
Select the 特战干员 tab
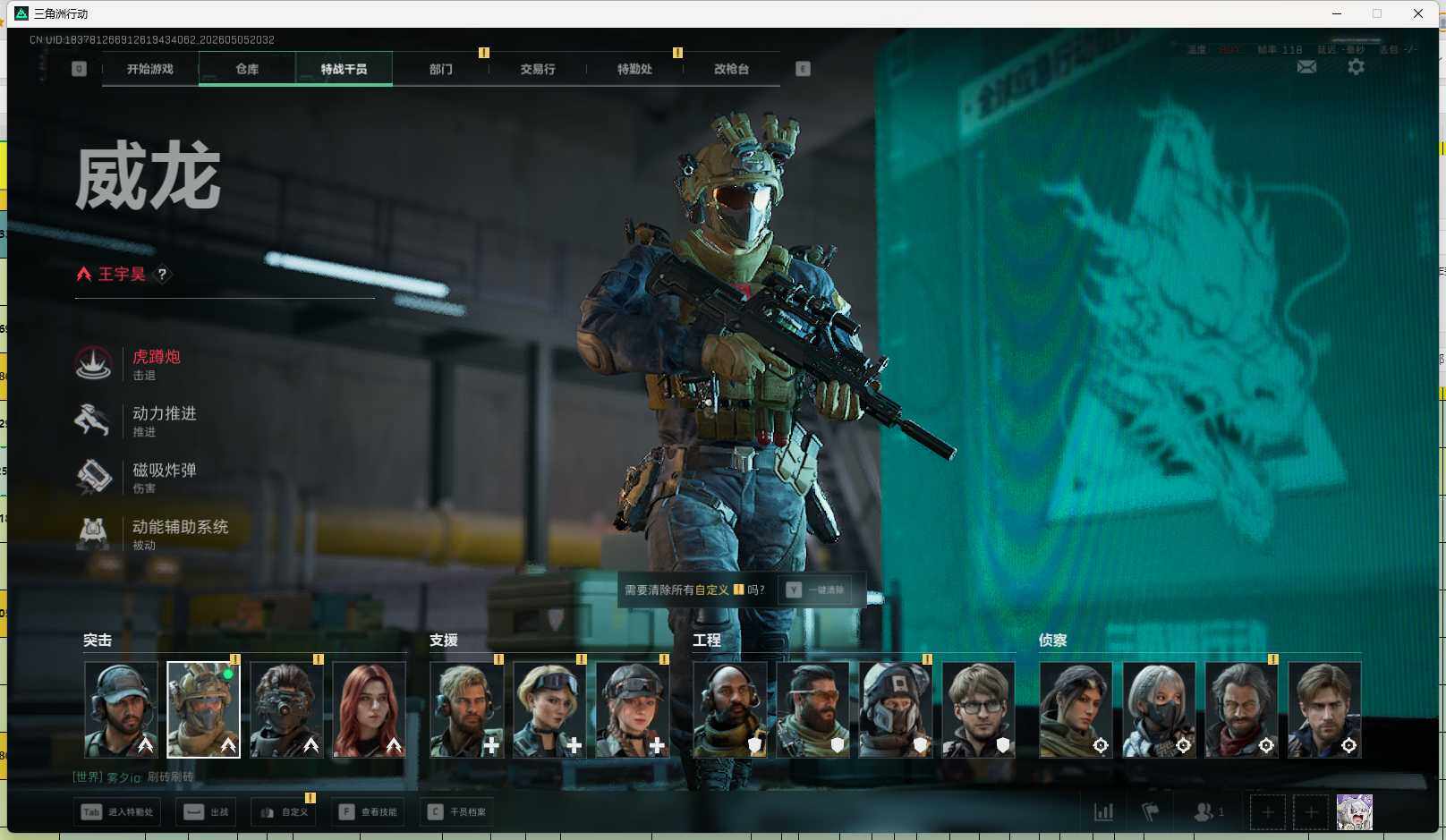coord(344,69)
